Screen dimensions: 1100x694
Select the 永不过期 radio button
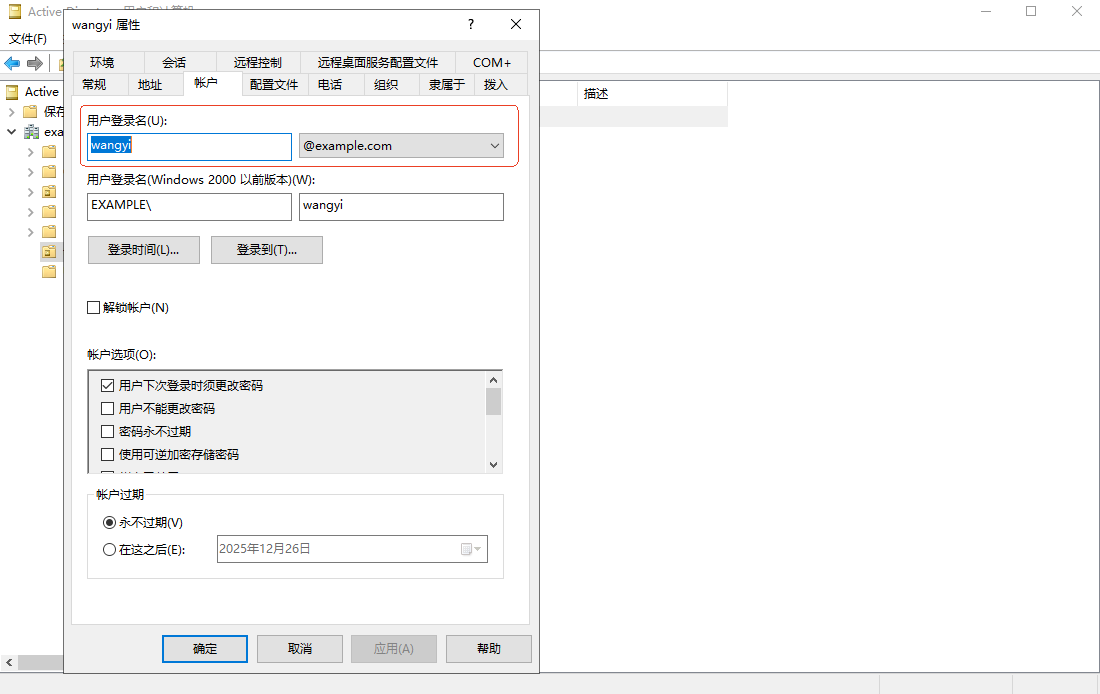[109, 522]
